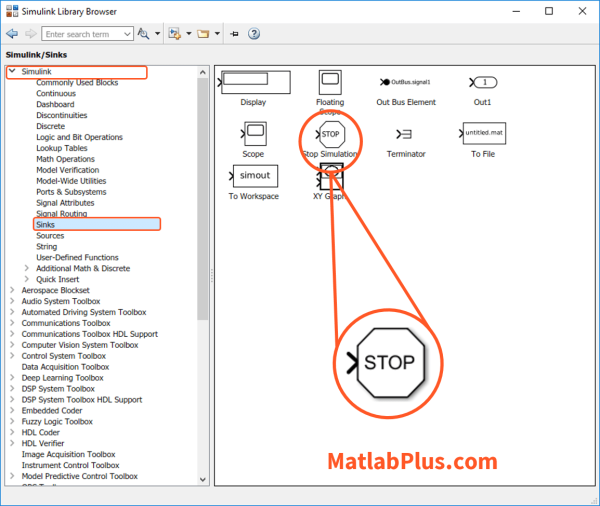This screenshot has width=600, height=506.
Task: Click the Floating Scope block icon
Action: click(330, 82)
